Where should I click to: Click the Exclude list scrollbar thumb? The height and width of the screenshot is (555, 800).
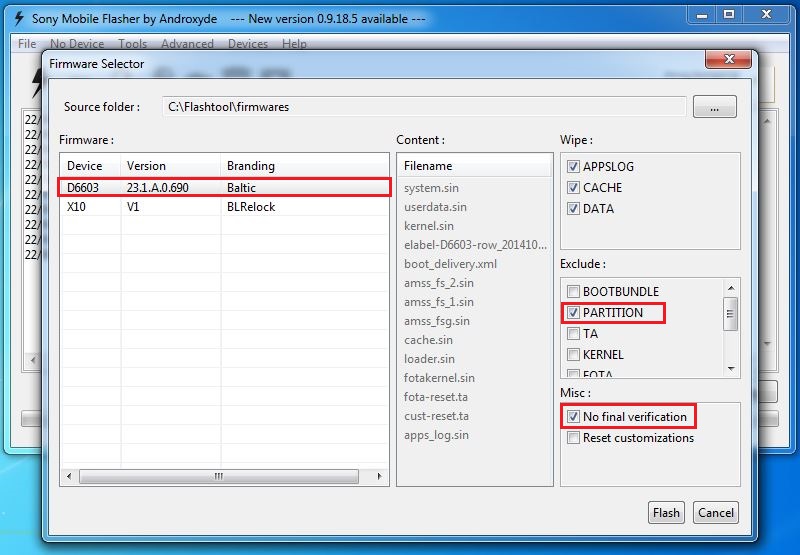[x=731, y=314]
